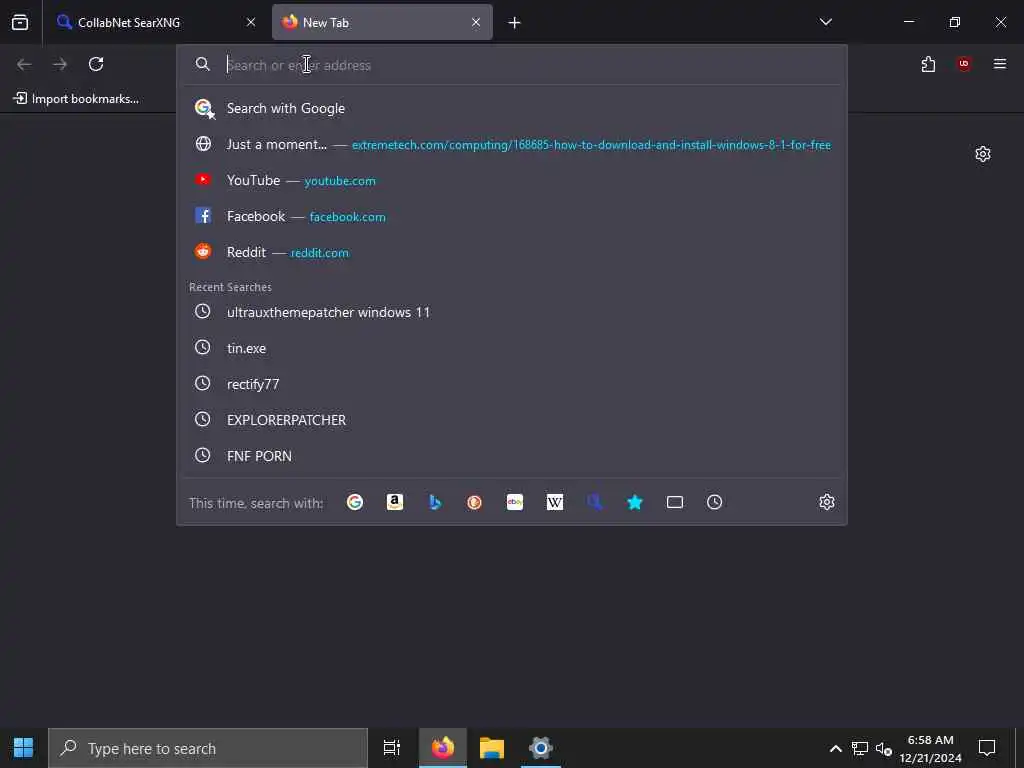The width and height of the screenshot is (1024, 768).
Task: Go forward with the forward arrow
Action: pyautogui.click(x=60, y=64)
